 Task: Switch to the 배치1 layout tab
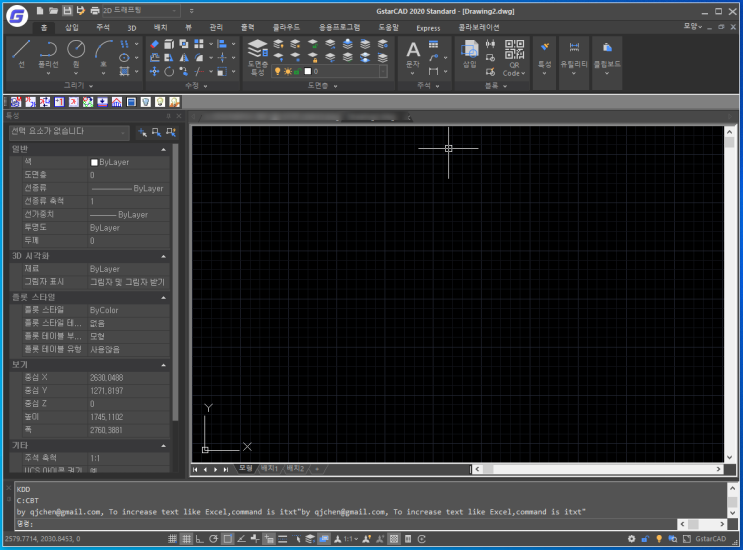pyautogui.click(x=269, y=469)
